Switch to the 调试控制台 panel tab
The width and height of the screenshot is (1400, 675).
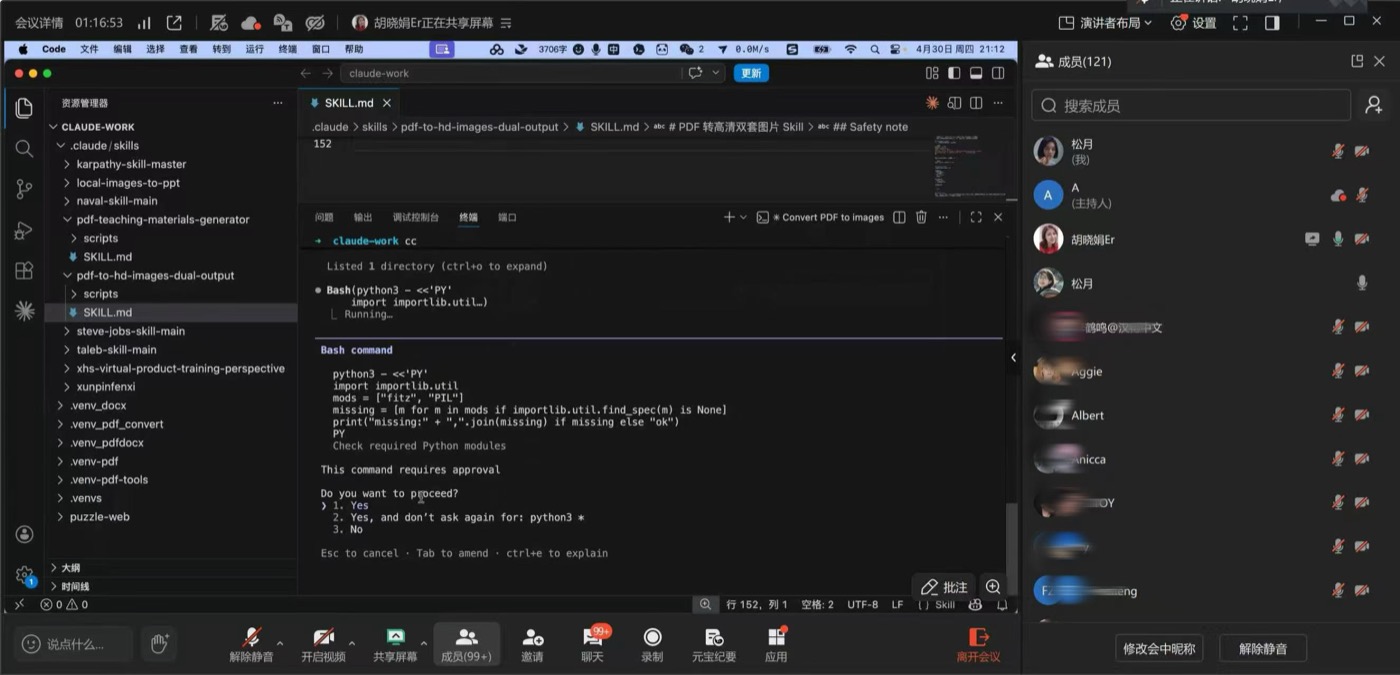416,217
